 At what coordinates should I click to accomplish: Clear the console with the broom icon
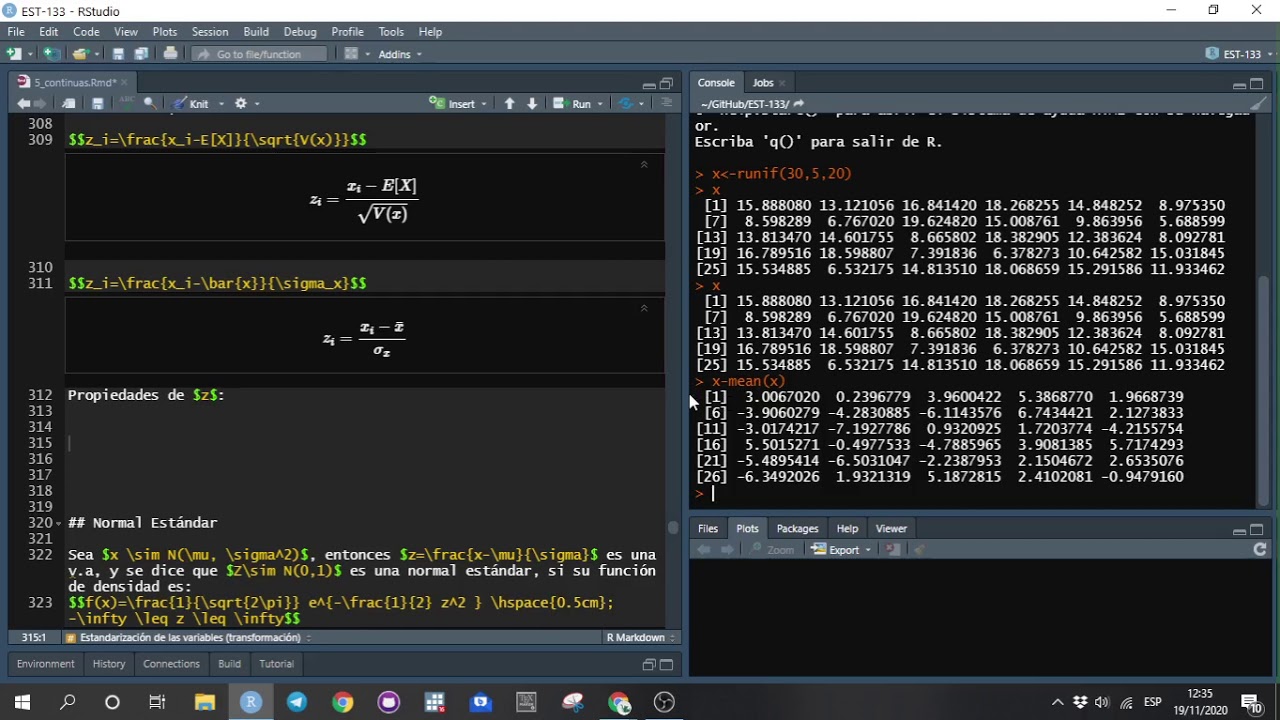point(1258,104)
